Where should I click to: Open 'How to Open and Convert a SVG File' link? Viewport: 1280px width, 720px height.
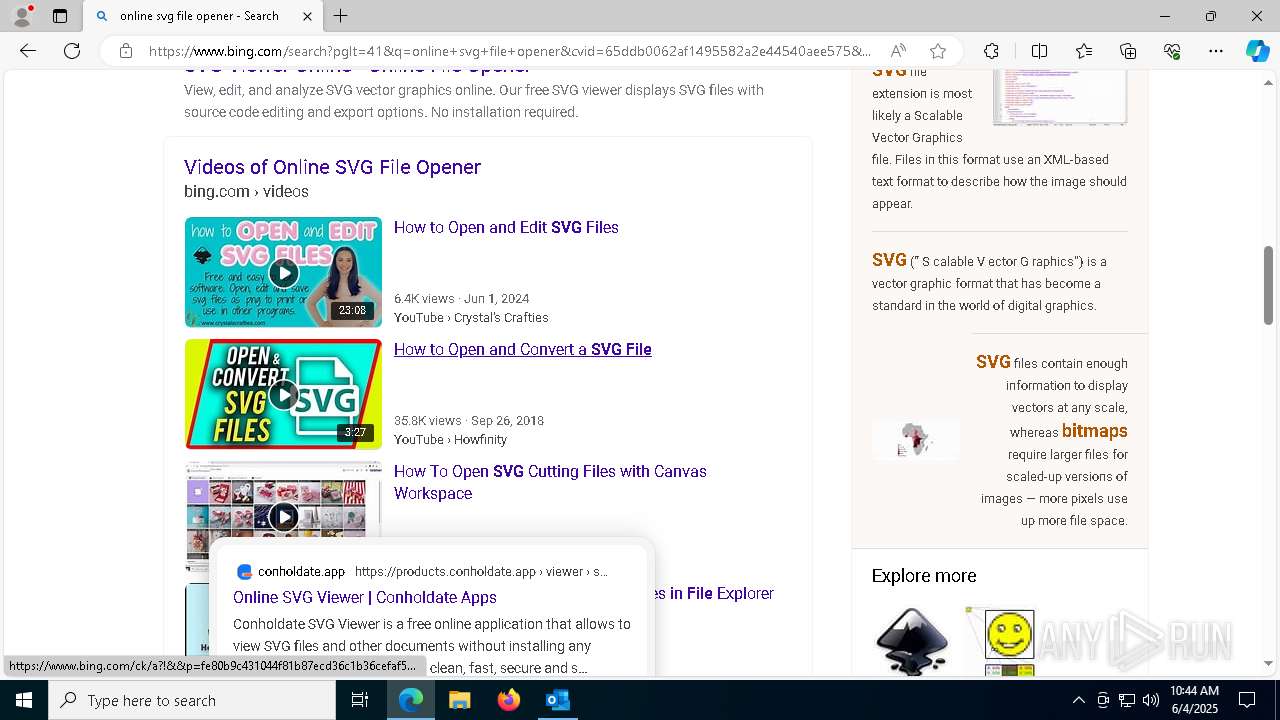click(x=522, y=349)
